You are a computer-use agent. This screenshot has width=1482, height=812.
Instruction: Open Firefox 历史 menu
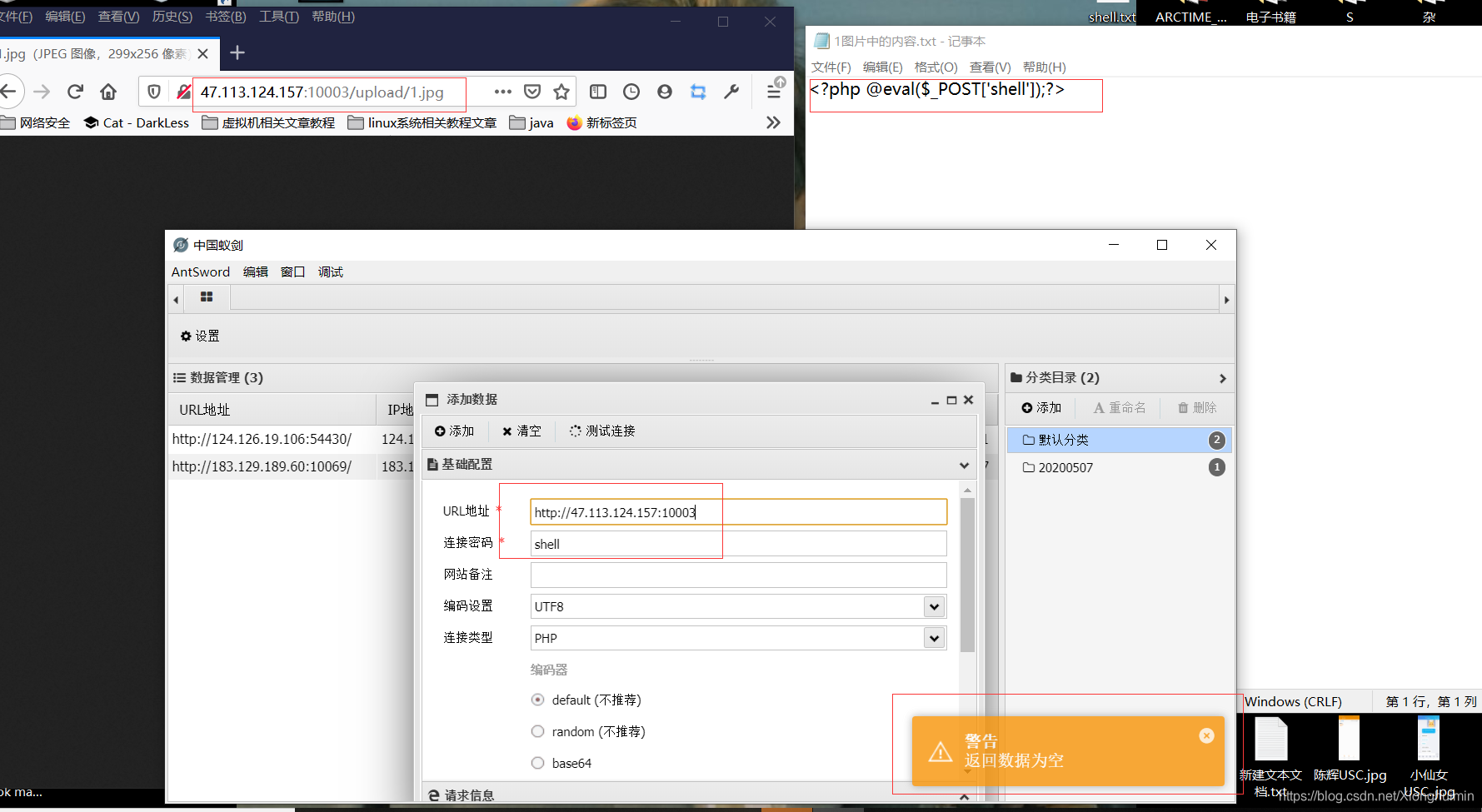tap(172, 17)
